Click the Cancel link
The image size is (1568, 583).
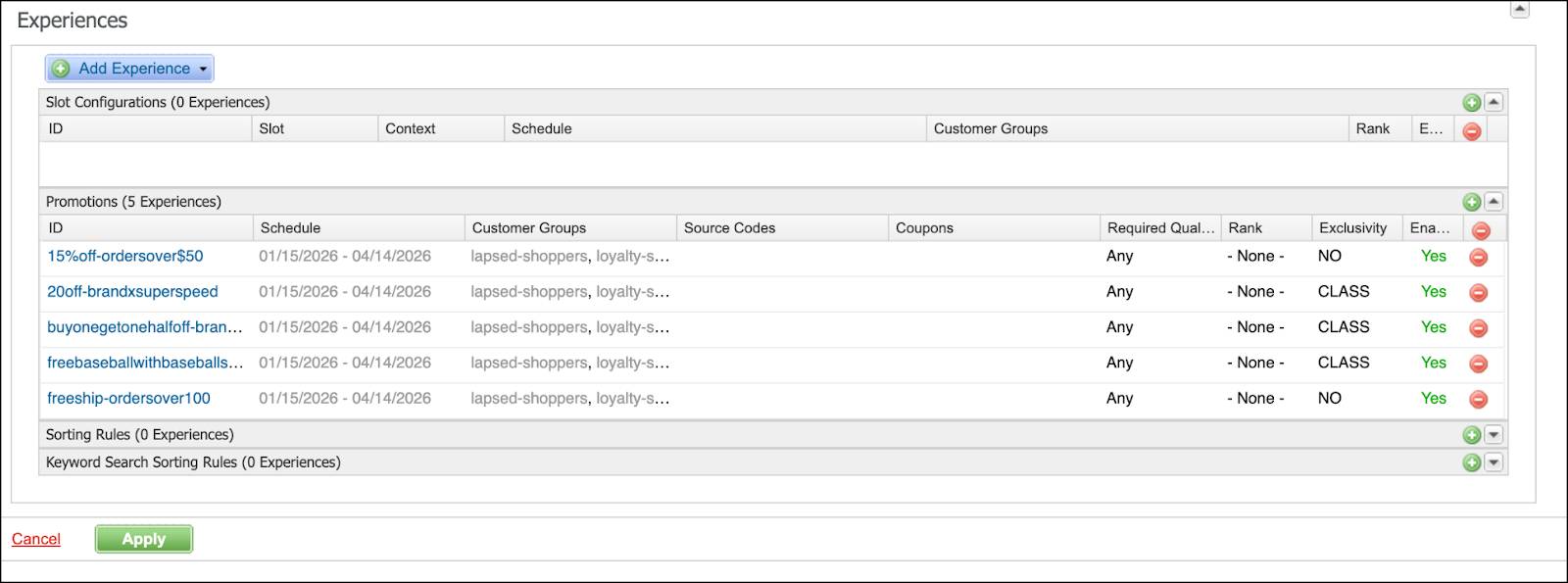36,539
